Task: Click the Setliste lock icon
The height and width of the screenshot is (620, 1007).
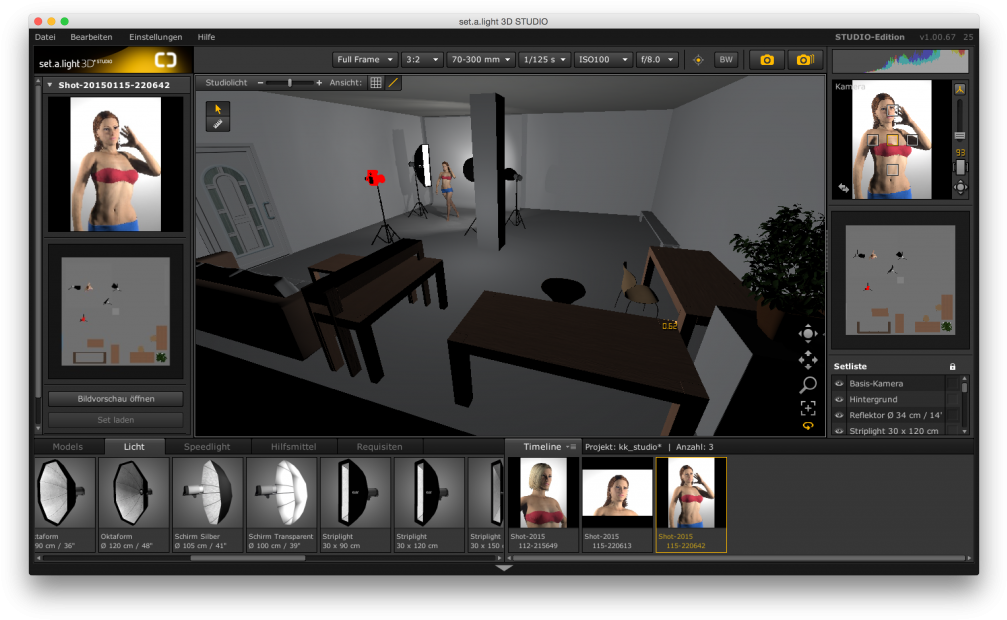Action: (x=952, y=367)
